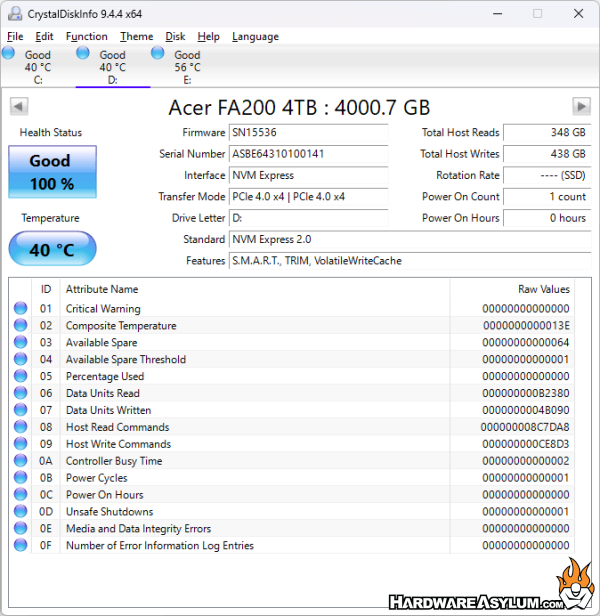600x616 pixels.
Task: Click the Features field
Action: [x=410, y=260]
